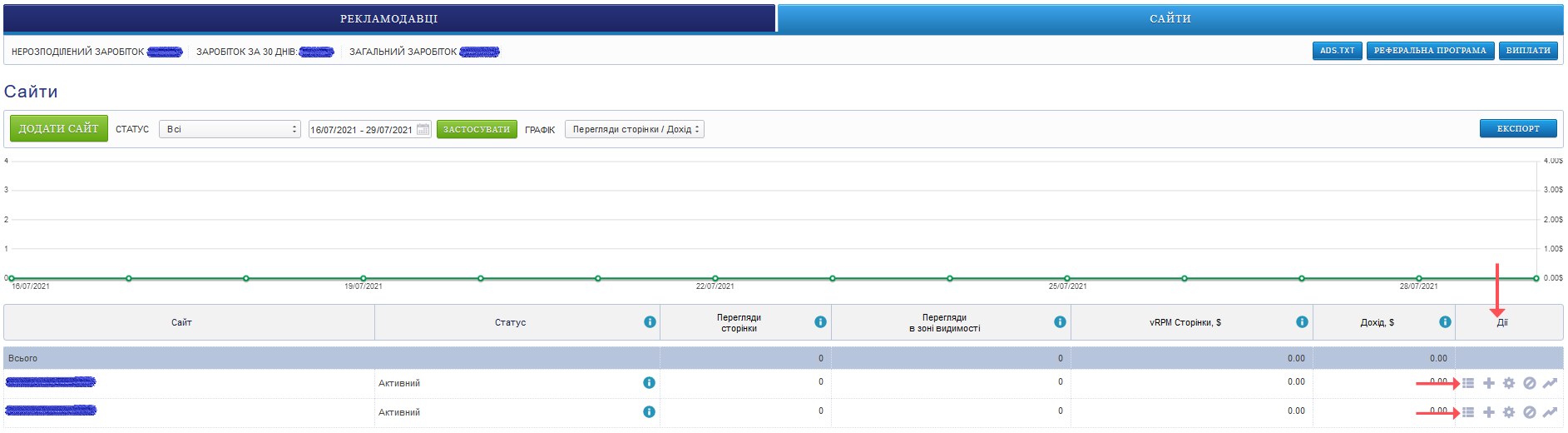The height and width of the screenshot is (433, 1568).
Task: Open calendar icon in date range field
Action: pos(423,129)
